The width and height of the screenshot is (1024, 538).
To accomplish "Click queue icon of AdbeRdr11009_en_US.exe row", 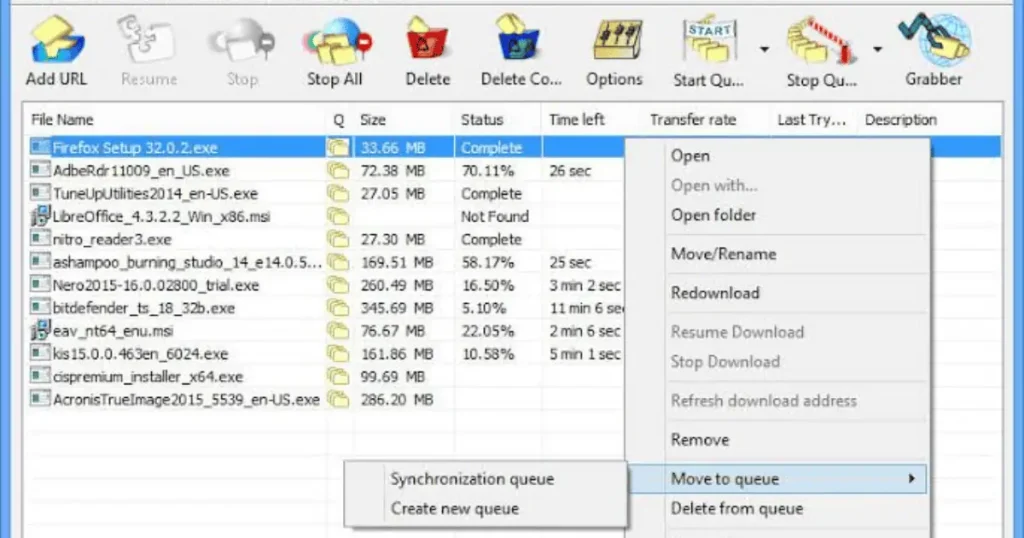I will [x=338, y=171].
